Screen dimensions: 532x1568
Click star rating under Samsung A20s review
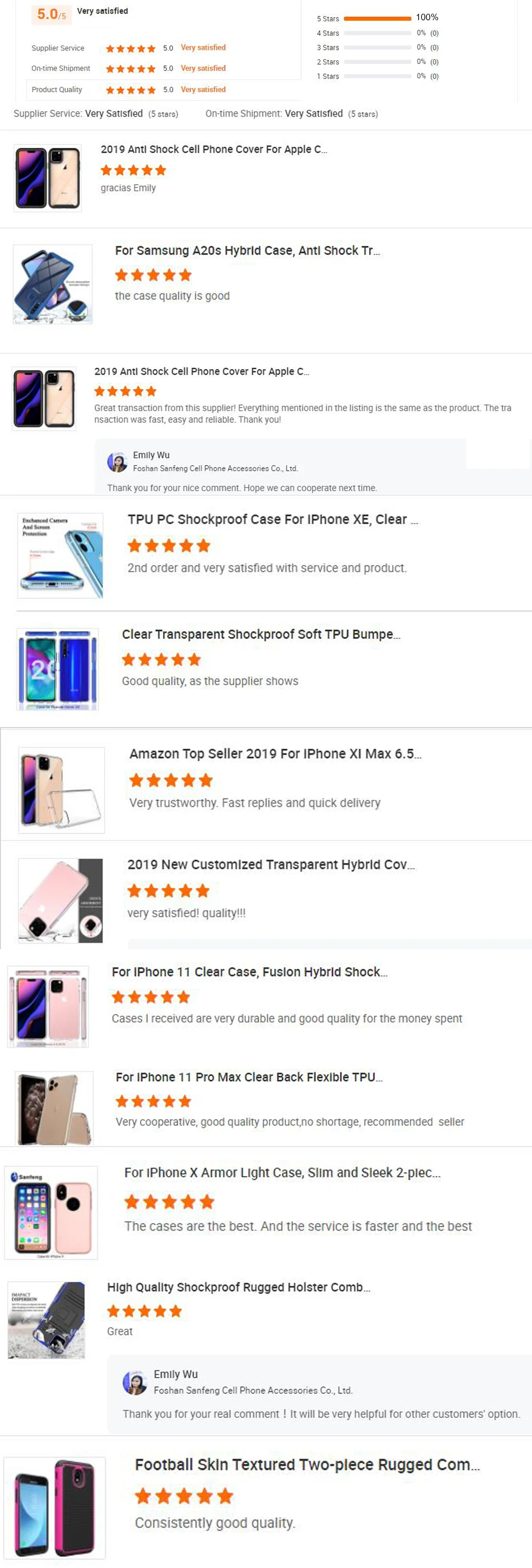pos(153,275)
